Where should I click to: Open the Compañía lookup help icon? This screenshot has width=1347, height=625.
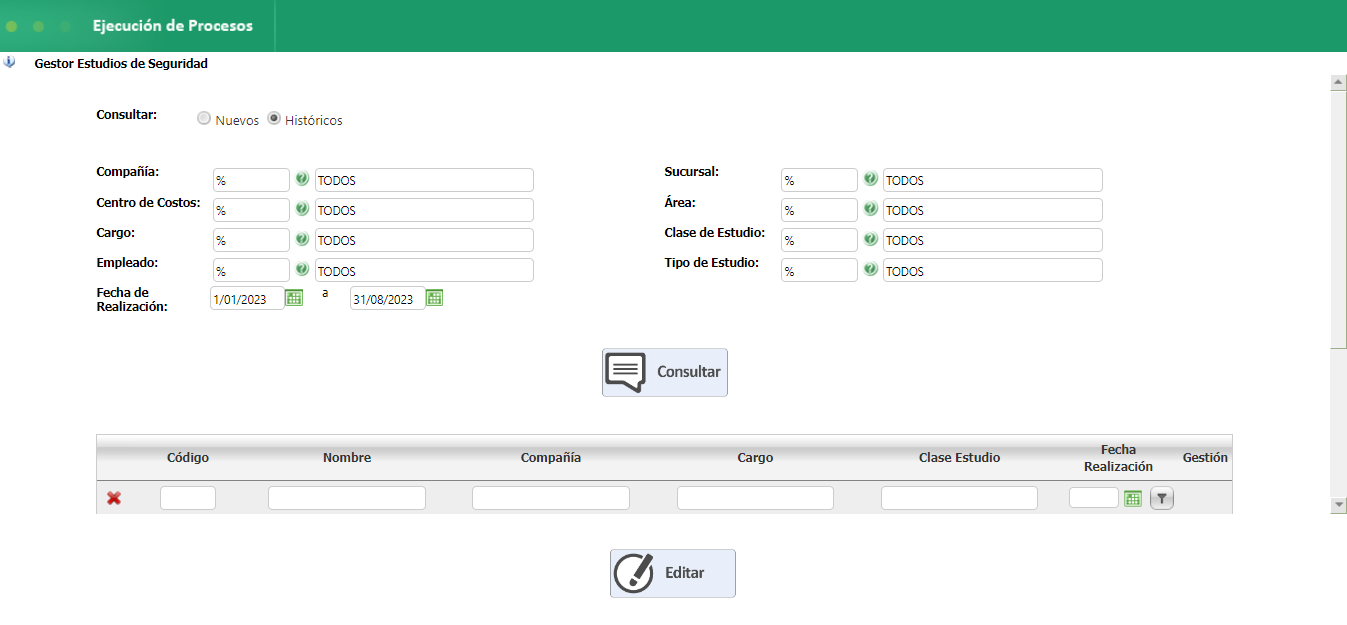[302, 180]
